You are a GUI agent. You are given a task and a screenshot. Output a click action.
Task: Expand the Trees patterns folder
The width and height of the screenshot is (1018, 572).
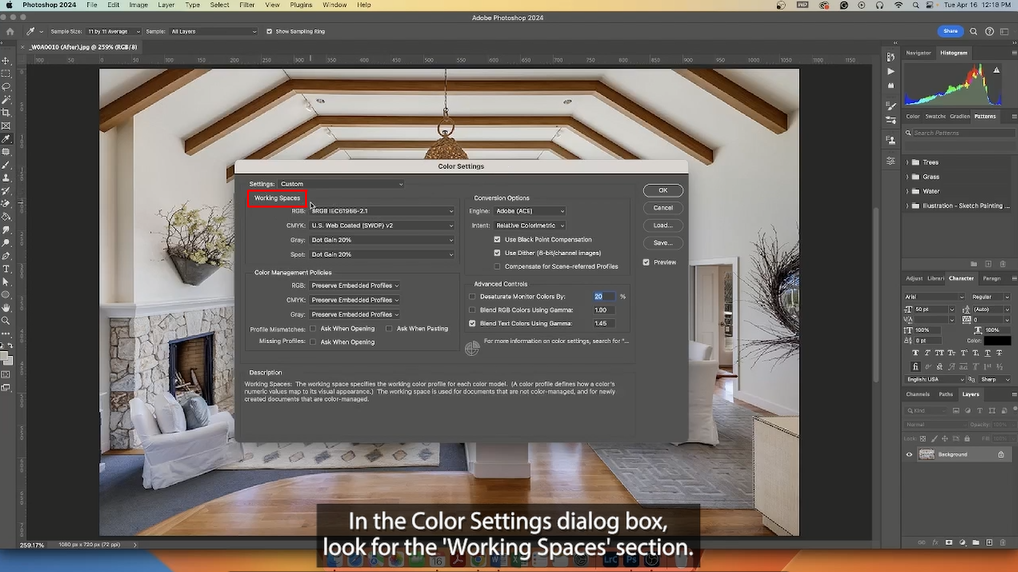pyautogui.click(x=908, y=162)
